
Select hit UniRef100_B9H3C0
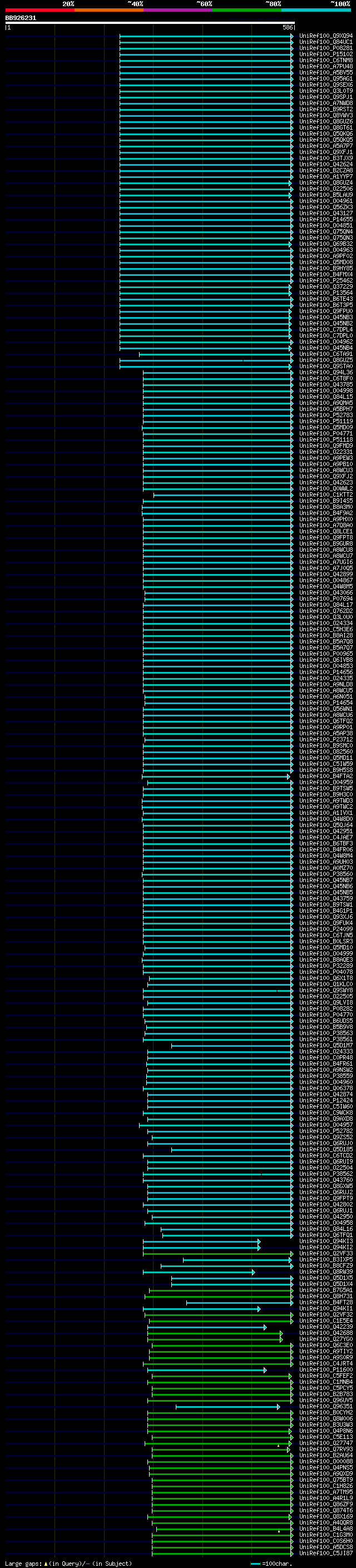[325, 794]
